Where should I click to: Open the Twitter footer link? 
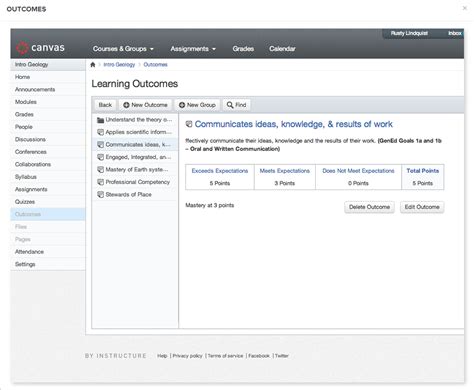(282, 356)
